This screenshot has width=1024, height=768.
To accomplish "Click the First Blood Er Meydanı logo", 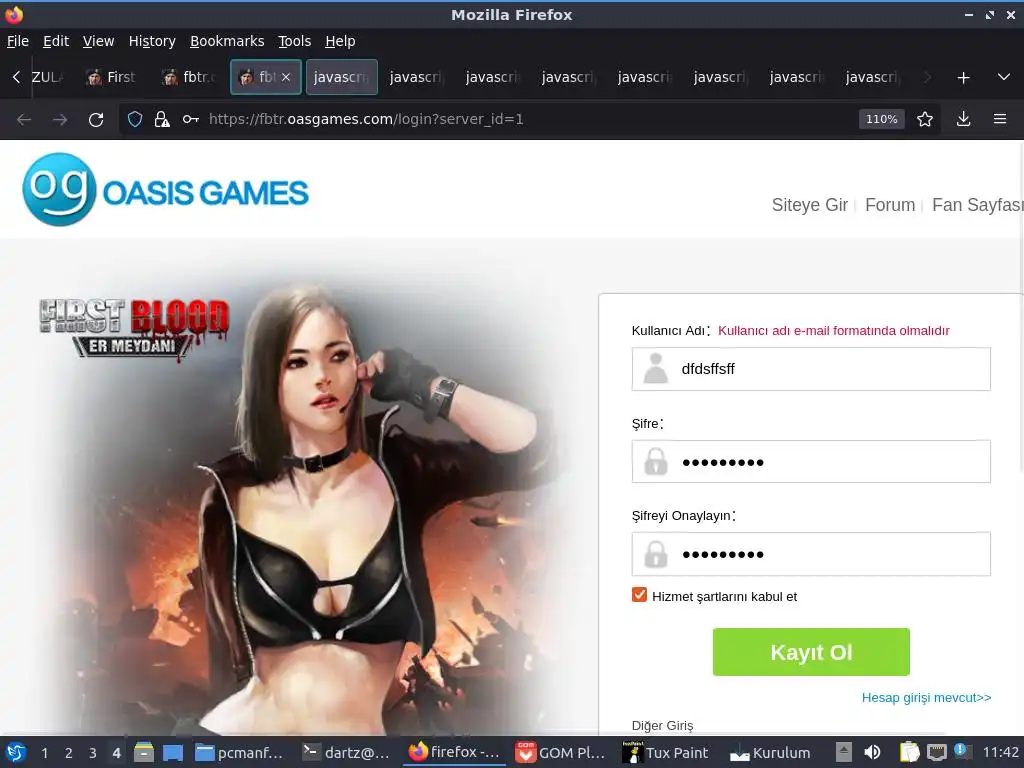I will click(135, 328).
